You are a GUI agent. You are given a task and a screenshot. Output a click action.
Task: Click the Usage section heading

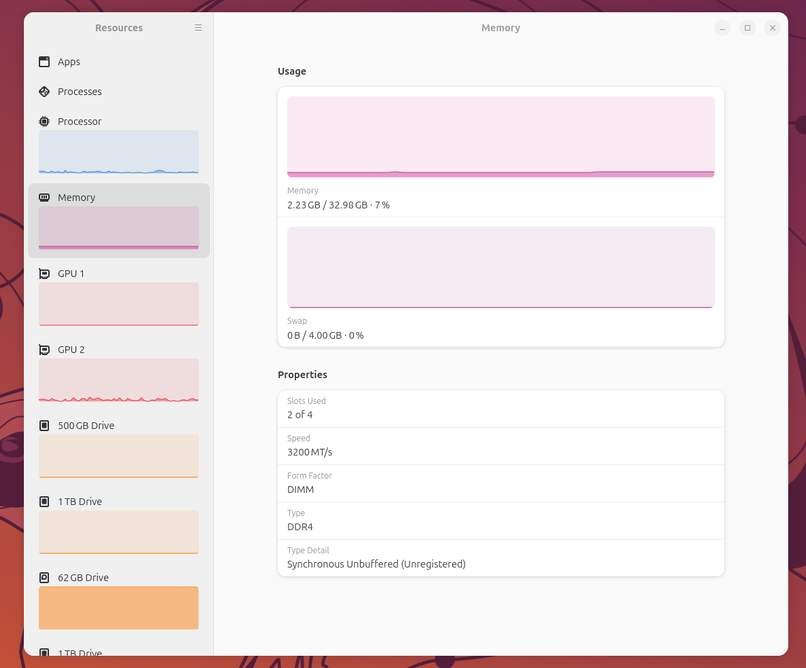292,71
